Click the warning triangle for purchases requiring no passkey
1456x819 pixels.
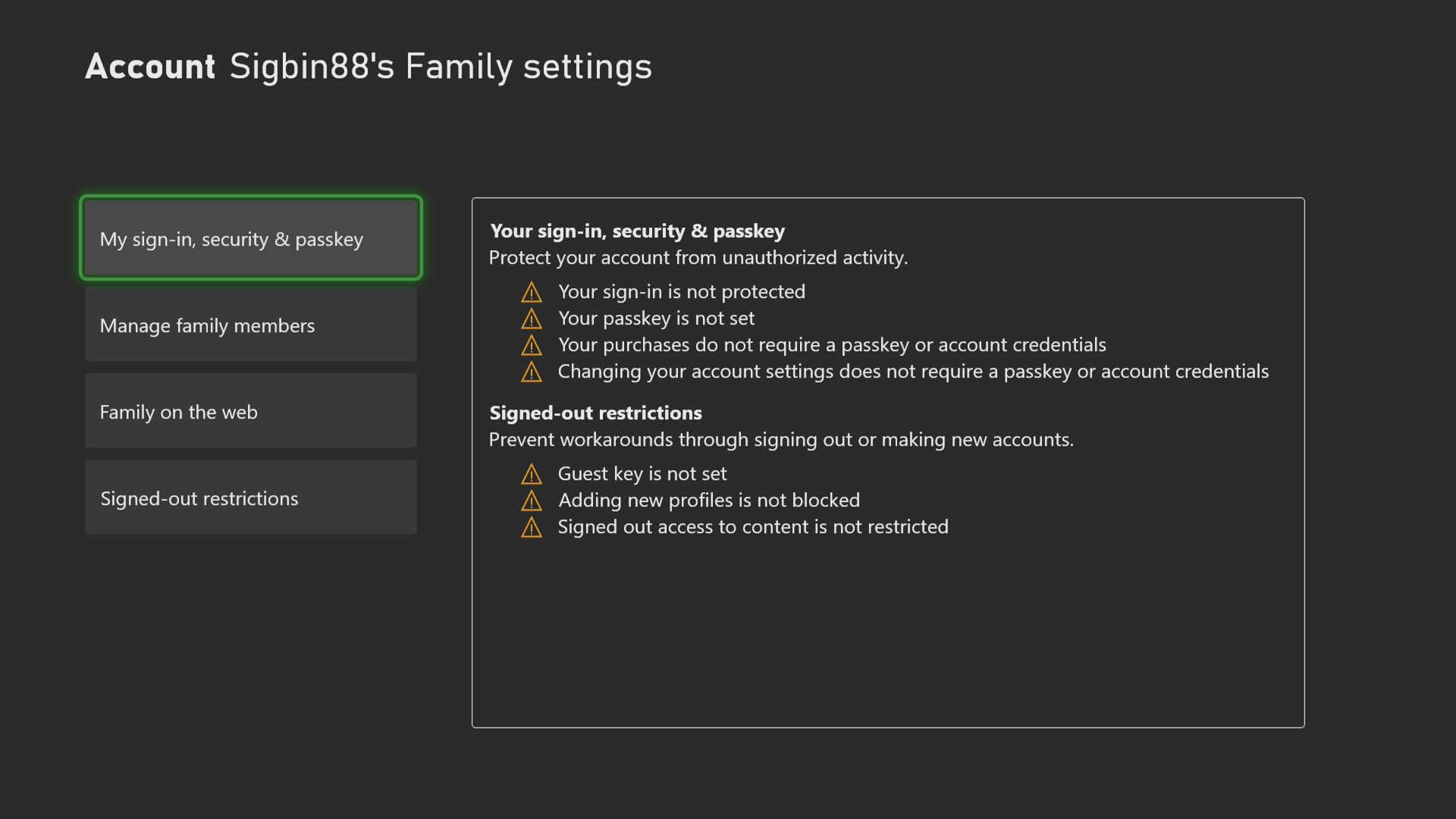point(532,345)
